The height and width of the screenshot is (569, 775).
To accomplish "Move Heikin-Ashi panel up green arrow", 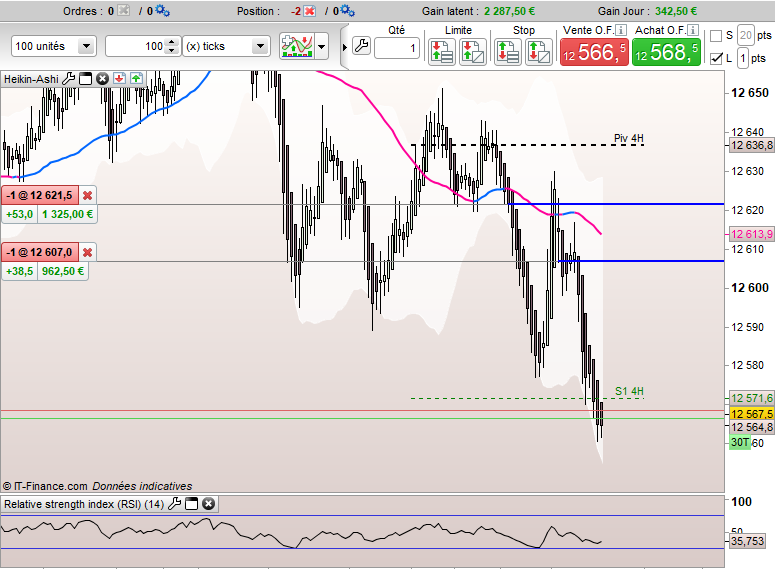I will 136,78.
